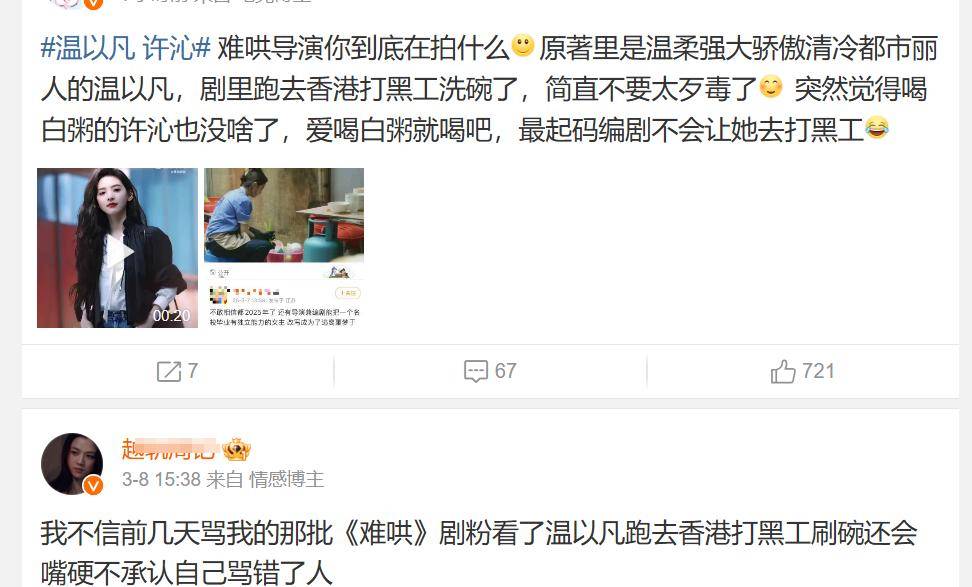This screenshot has width=972, height=587.
Task: Open the #温以凡 许沁# hashtag link
Action: coord(126,48)
